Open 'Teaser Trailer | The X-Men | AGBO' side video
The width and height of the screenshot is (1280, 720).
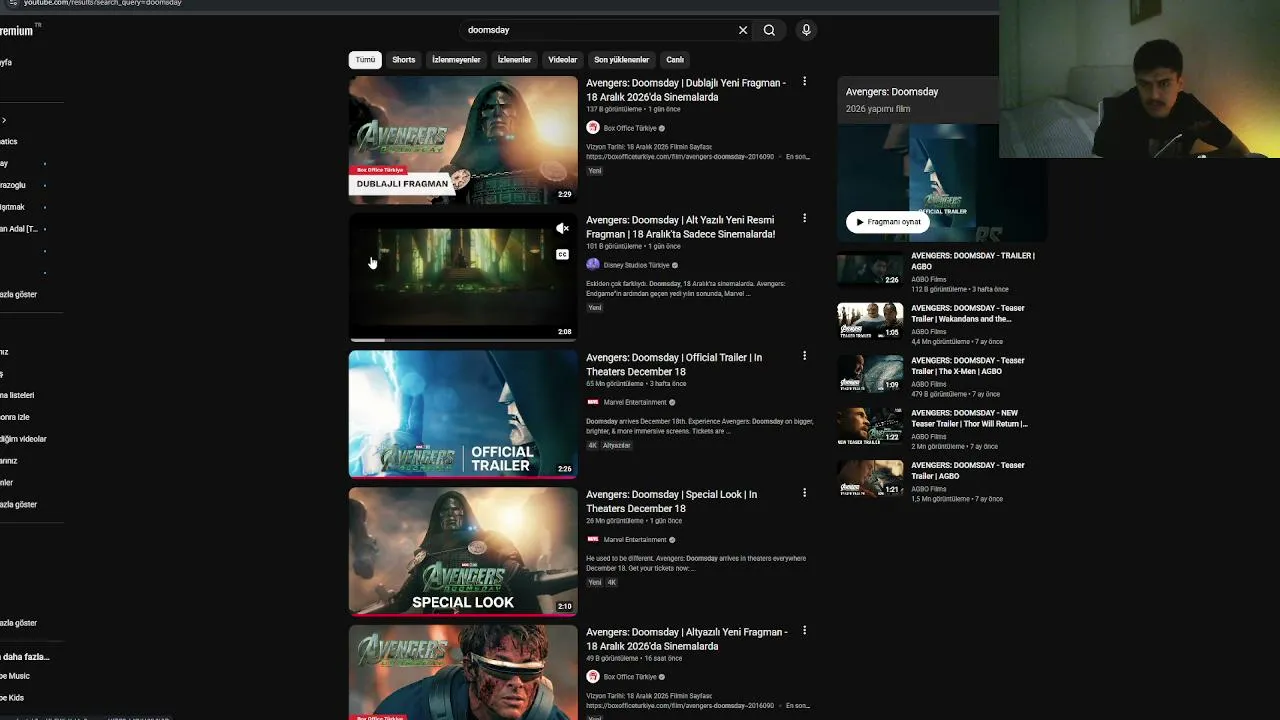[x=968, y=366]
